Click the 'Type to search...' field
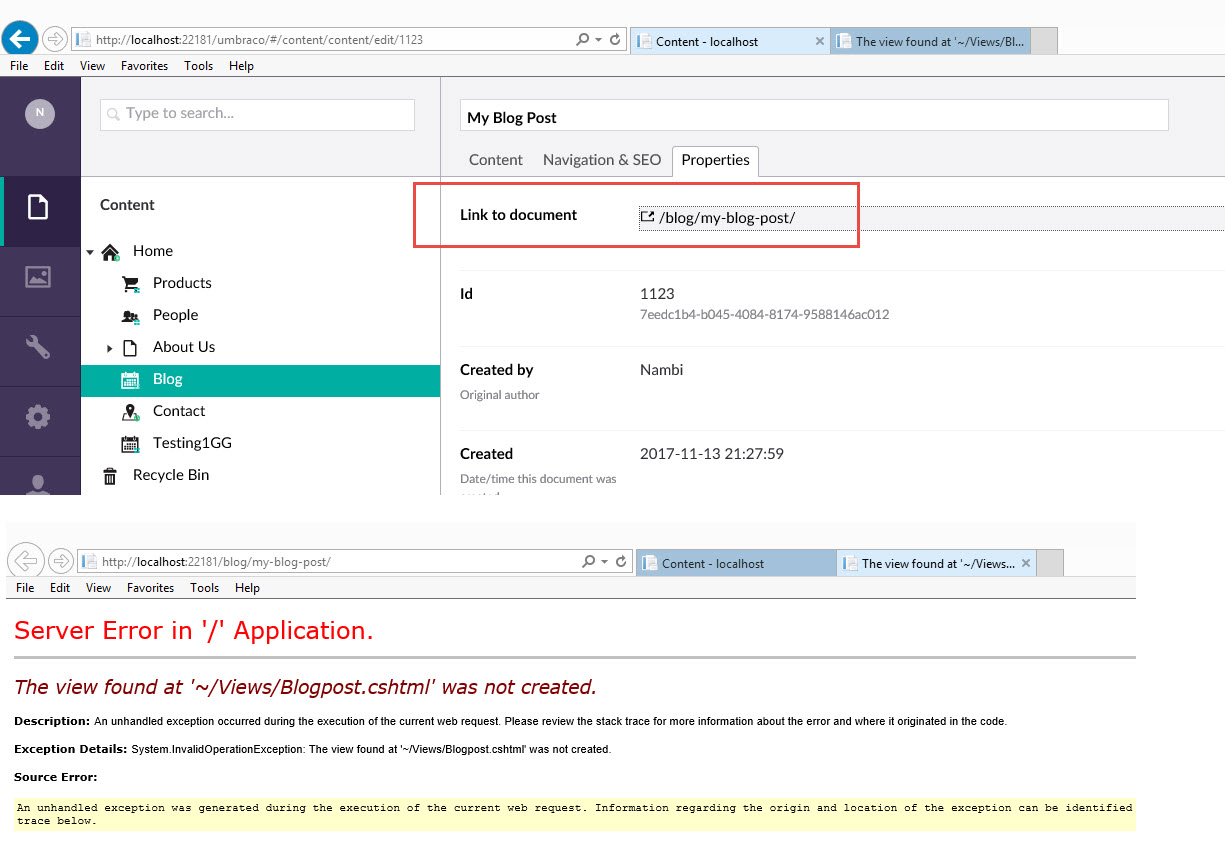1225x851 pixels. [258, 114]
